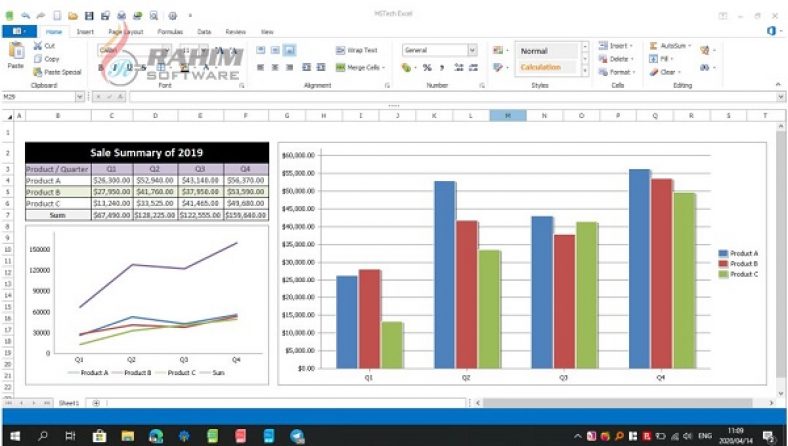Click AutoSum in Editing group
This screenshot has height=446, width=788.
(x=670, y=46)
